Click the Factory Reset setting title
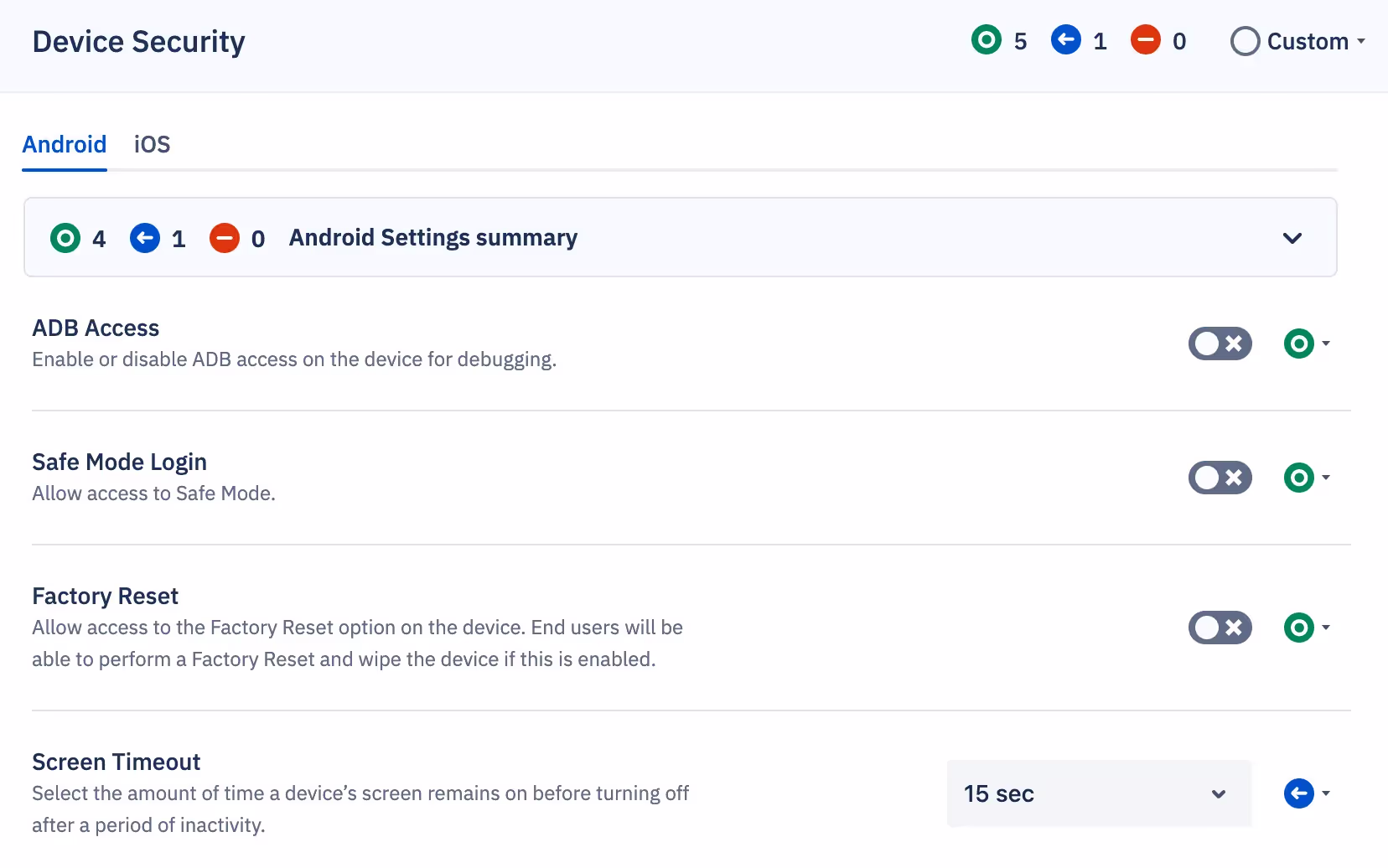The width and height of the screenshot is (1388, 868). [x=106, y=597]
